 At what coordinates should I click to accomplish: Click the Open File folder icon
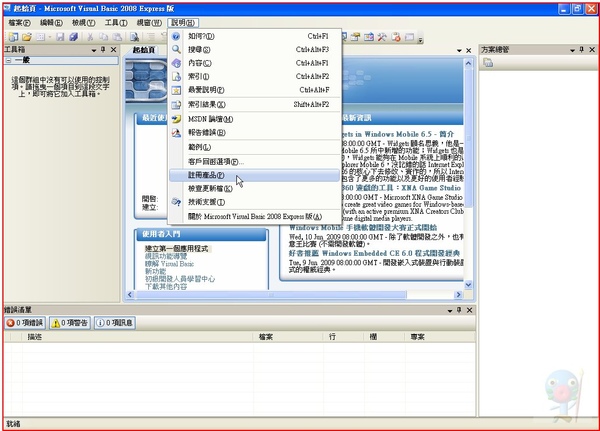27,37
